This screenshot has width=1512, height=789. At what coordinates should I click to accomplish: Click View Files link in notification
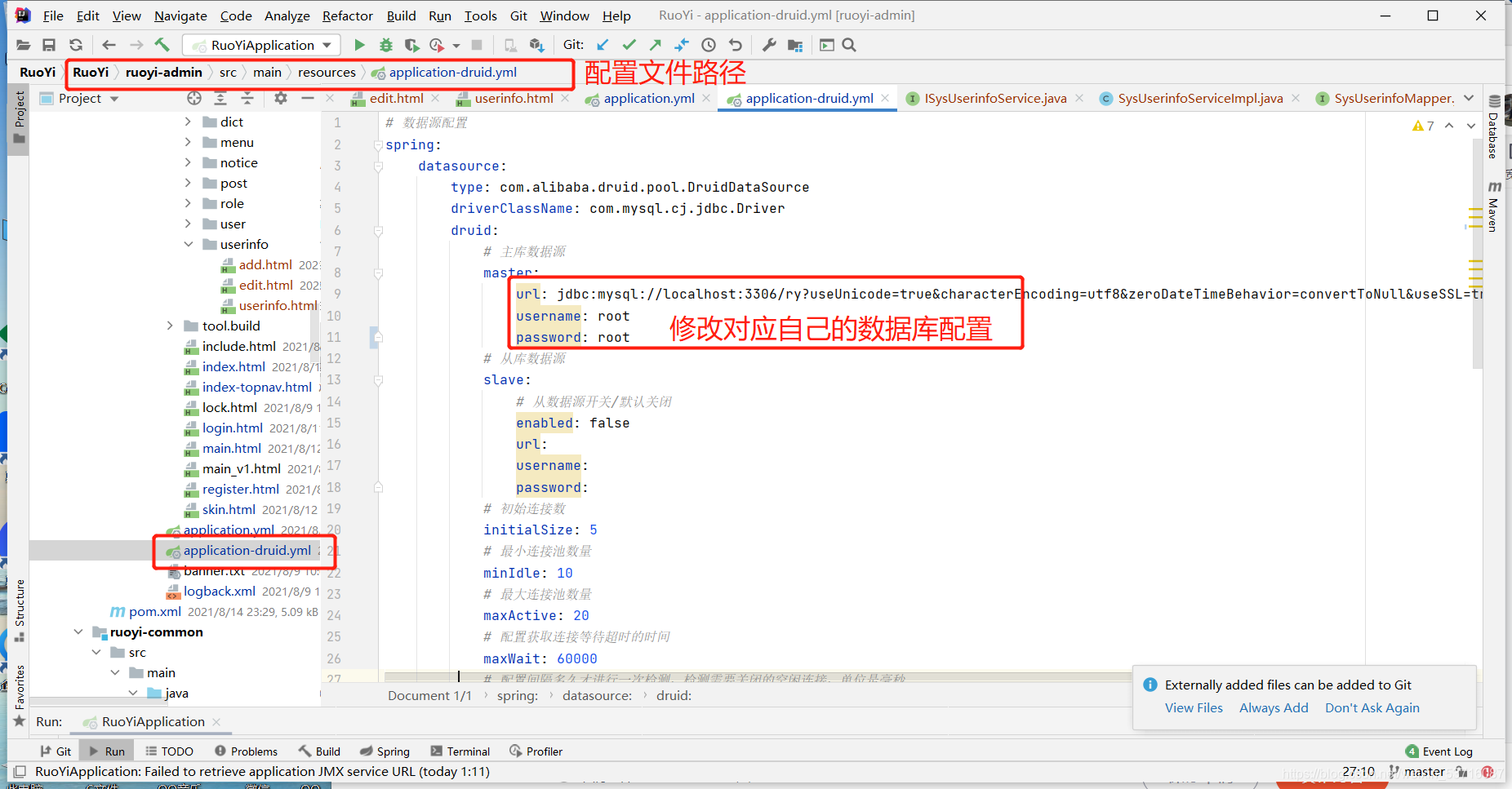[x=1194, y=707]
